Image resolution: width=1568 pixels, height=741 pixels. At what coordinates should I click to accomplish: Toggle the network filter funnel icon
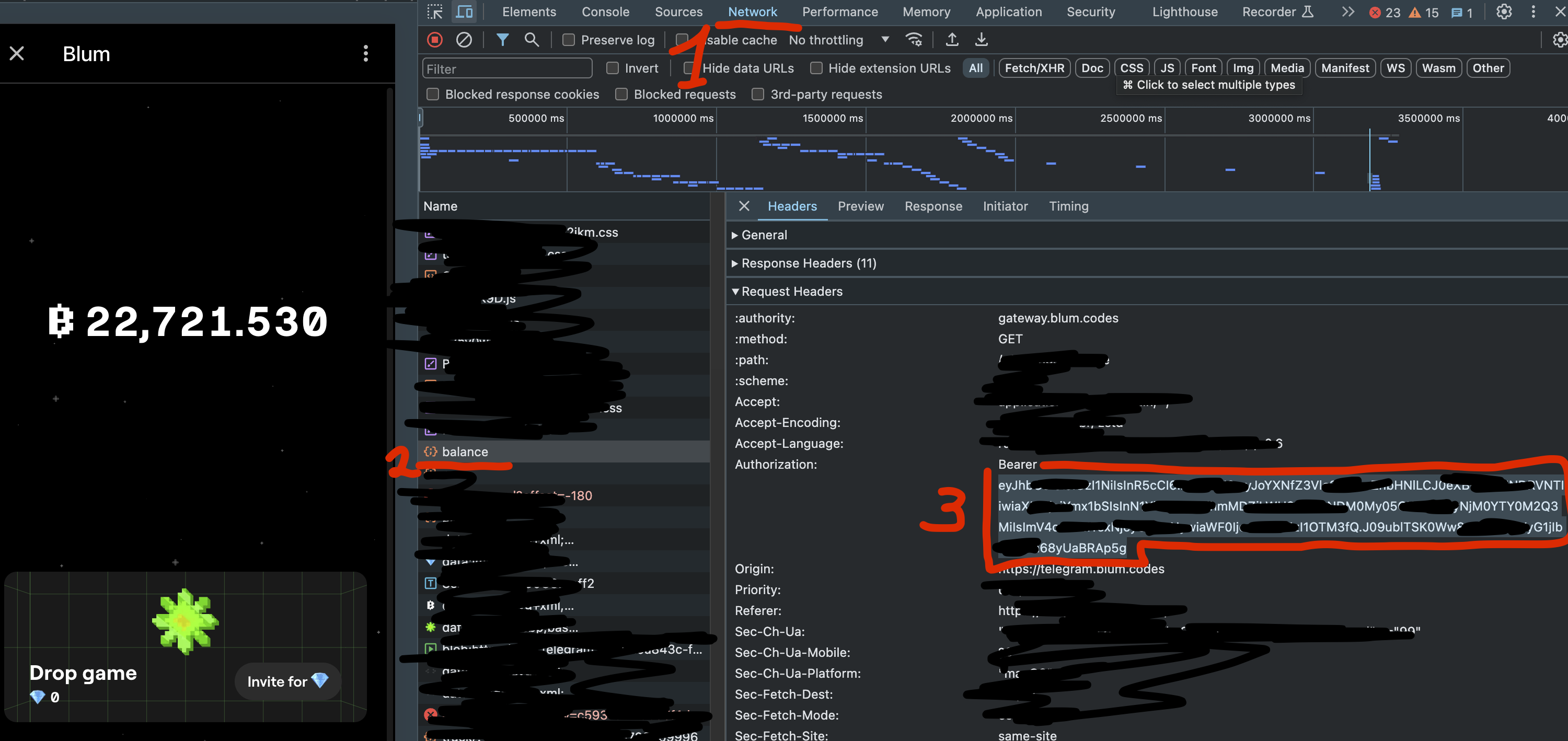coord(502,40)
